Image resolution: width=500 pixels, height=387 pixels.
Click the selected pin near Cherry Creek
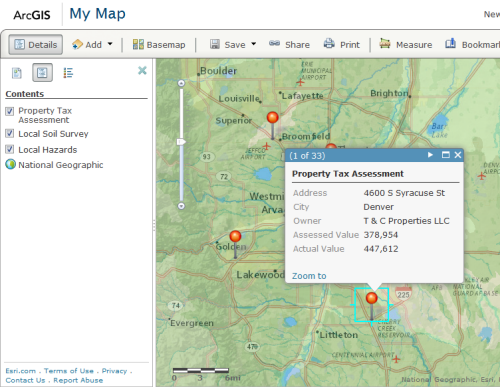pyautogui.click(x=372, y=298)
